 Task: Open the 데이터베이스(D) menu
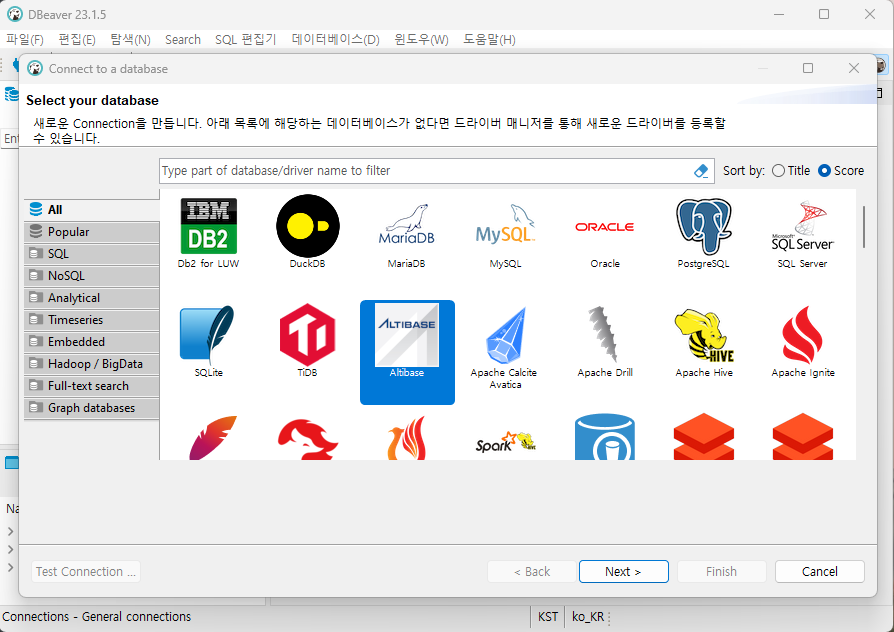335,39
